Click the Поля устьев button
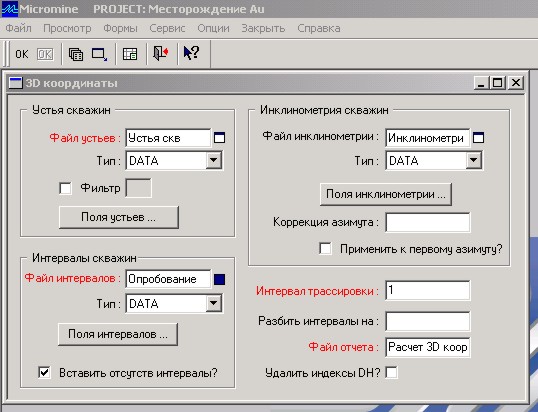538x412 pixels. tap(119, 217)
